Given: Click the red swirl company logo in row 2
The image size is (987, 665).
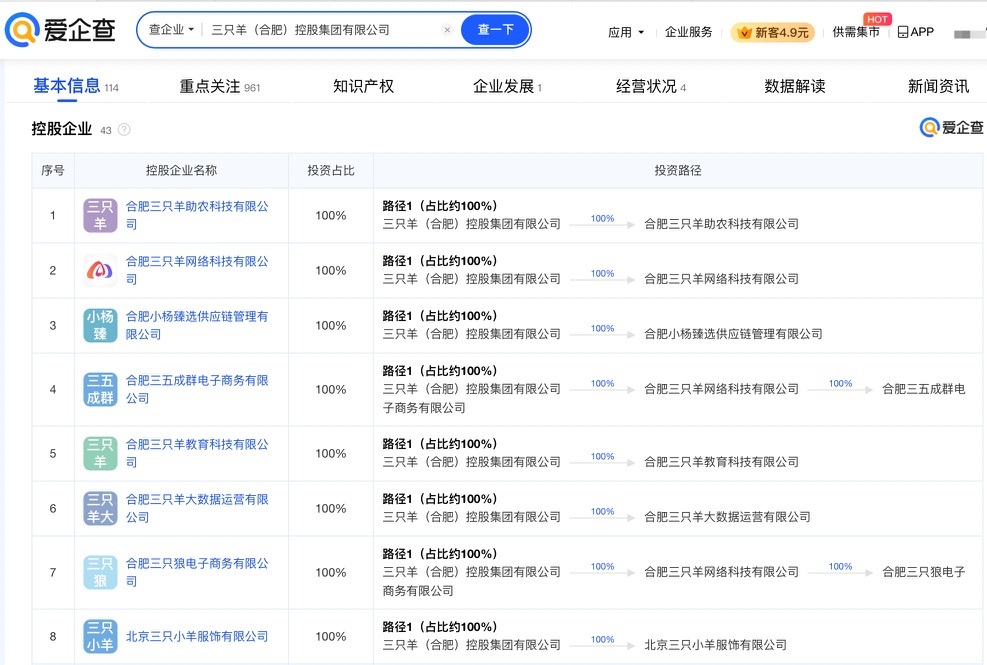Looking at the screenshot, I should [100, 270].
